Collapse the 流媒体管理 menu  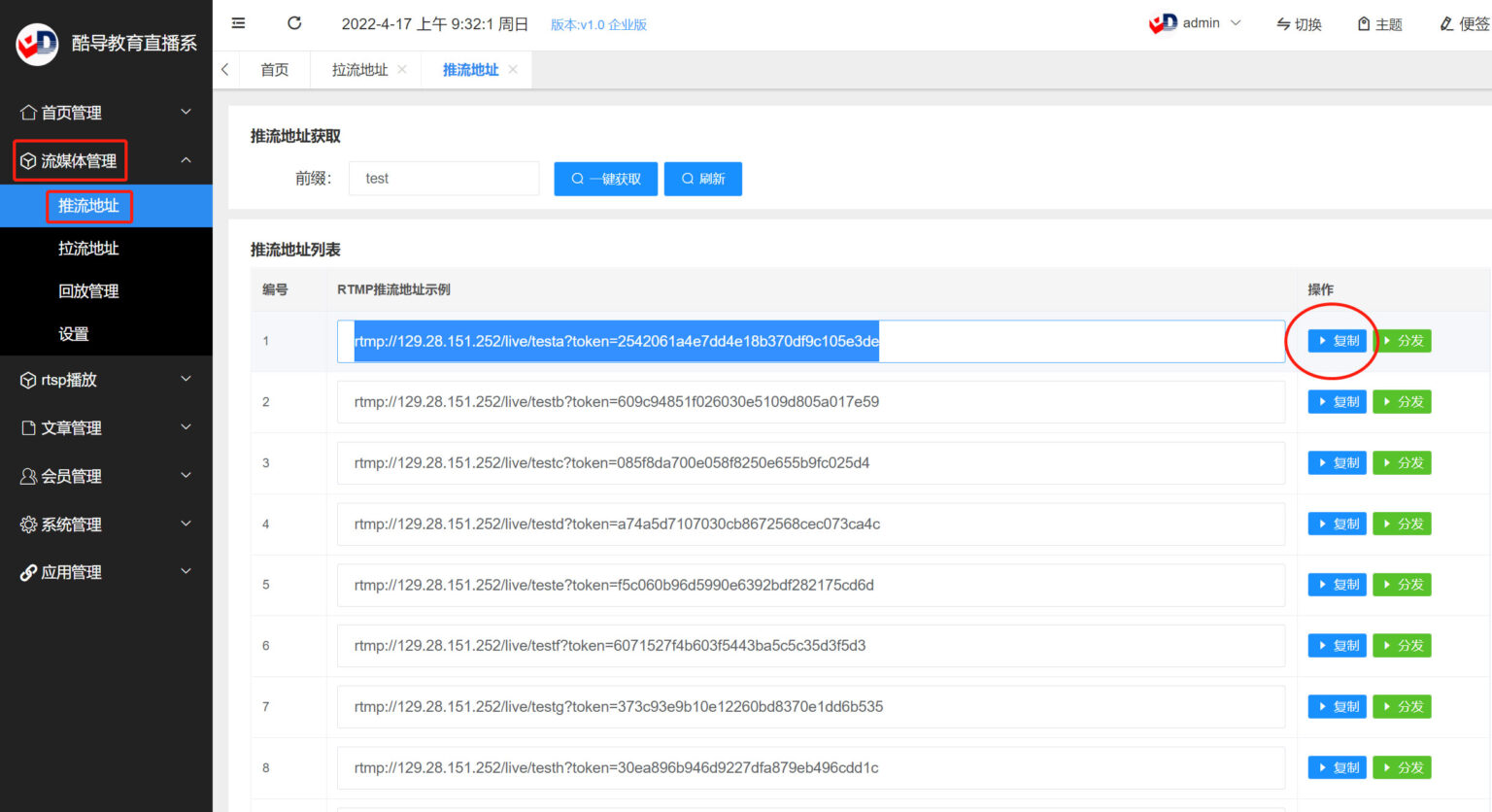tap(106, 160)
